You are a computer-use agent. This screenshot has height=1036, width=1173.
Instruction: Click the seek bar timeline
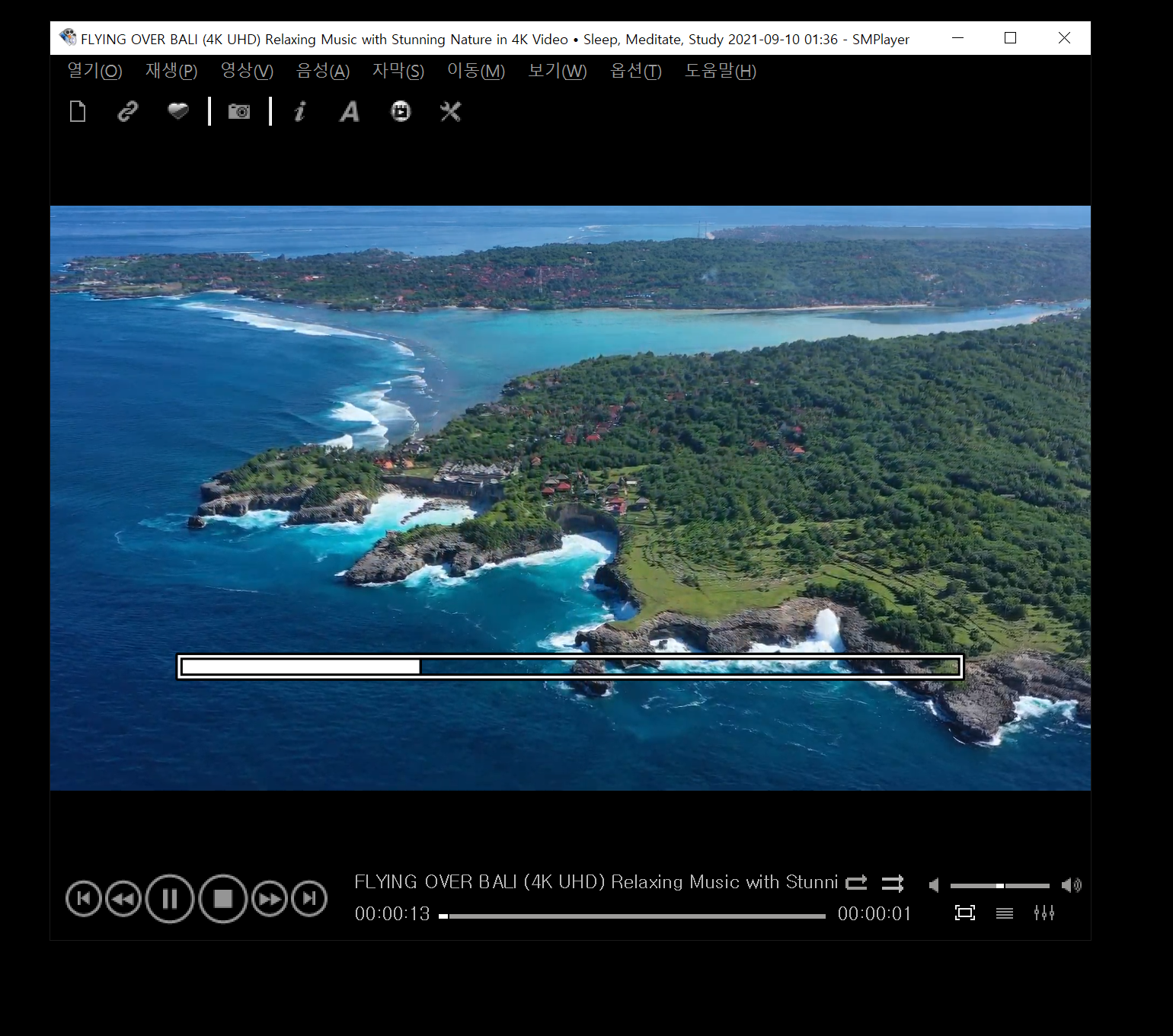click(x=632, y=916)
